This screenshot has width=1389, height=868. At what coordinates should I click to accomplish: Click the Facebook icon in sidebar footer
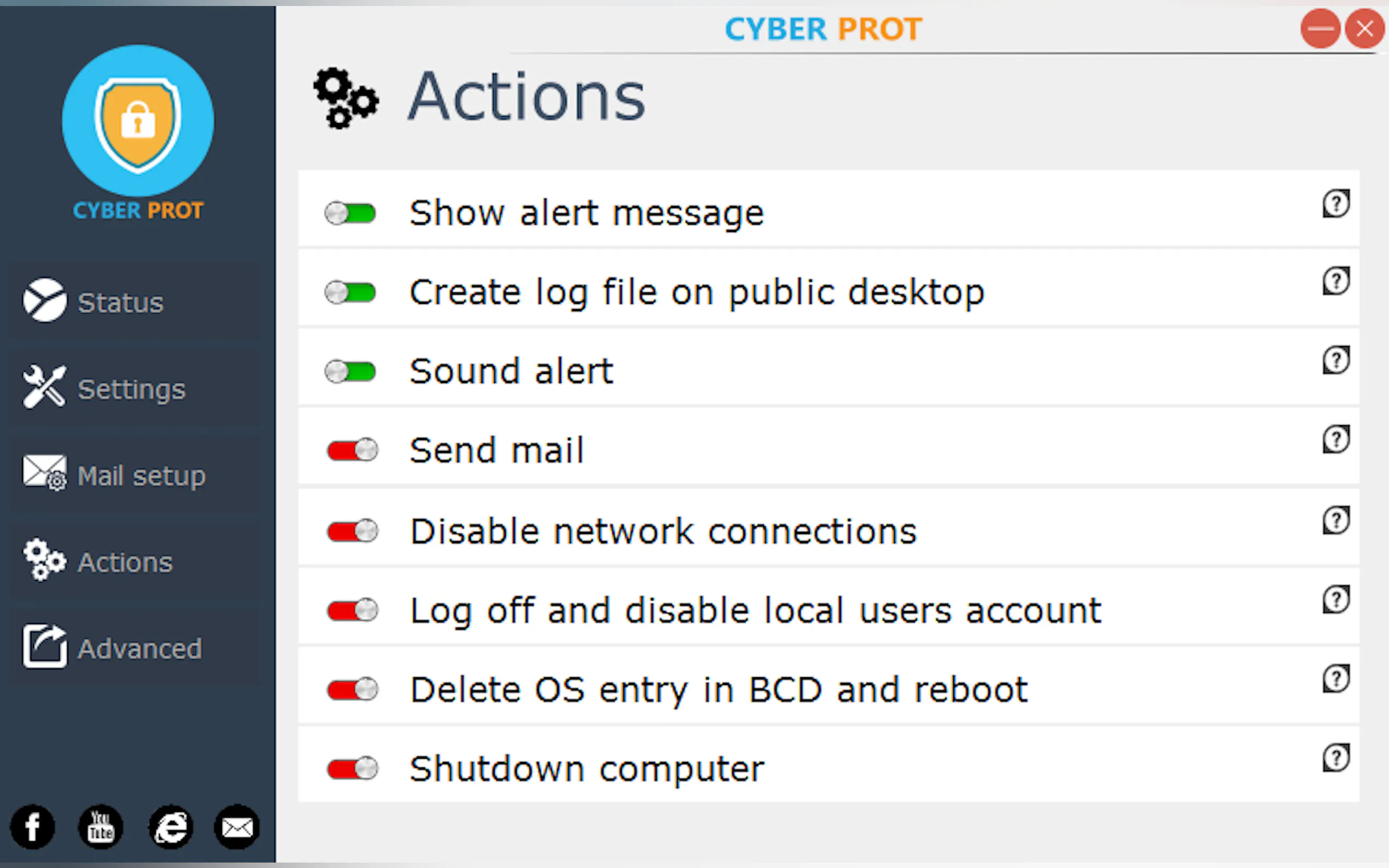(33, 826)
